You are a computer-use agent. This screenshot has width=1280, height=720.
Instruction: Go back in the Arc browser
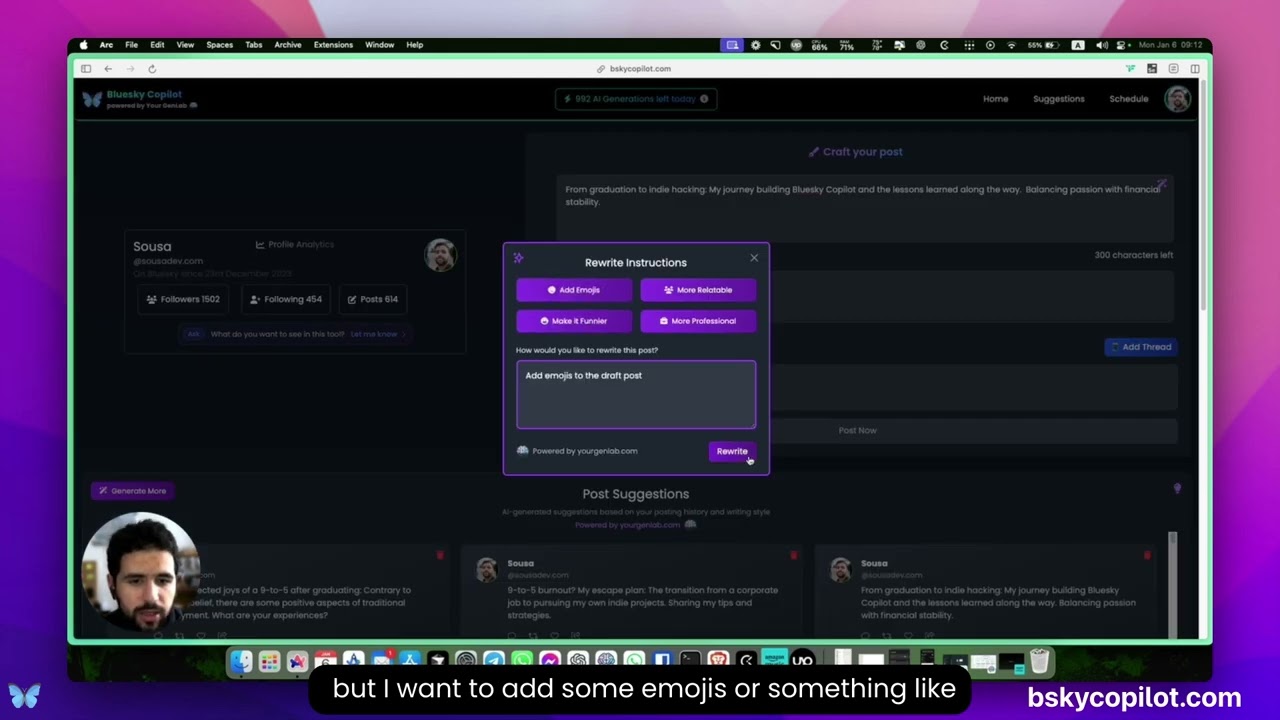(108, 69)
